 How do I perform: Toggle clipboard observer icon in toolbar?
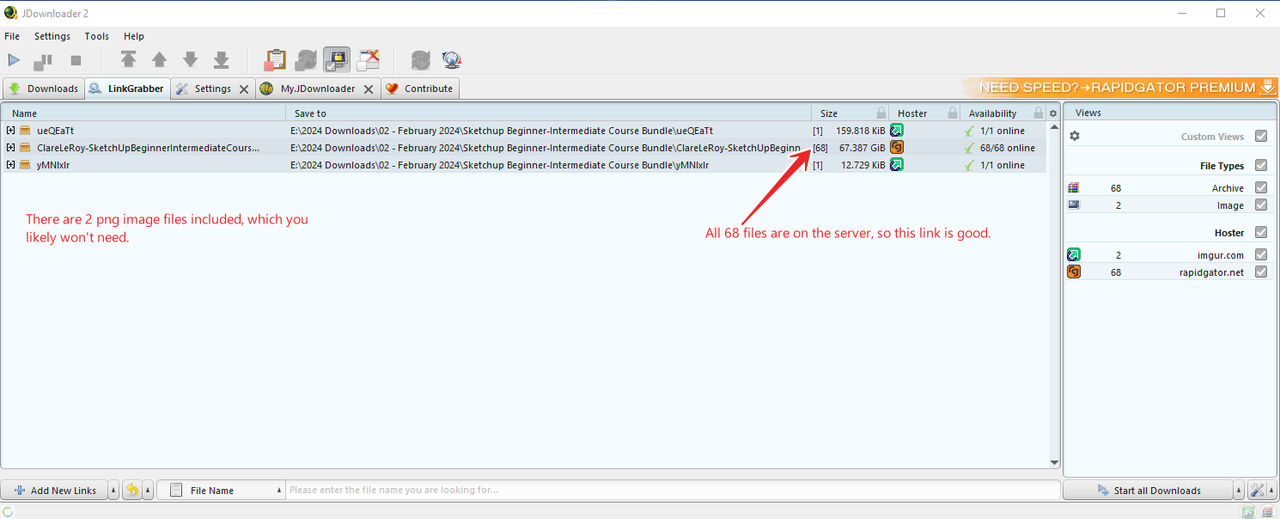coord(275,60)
